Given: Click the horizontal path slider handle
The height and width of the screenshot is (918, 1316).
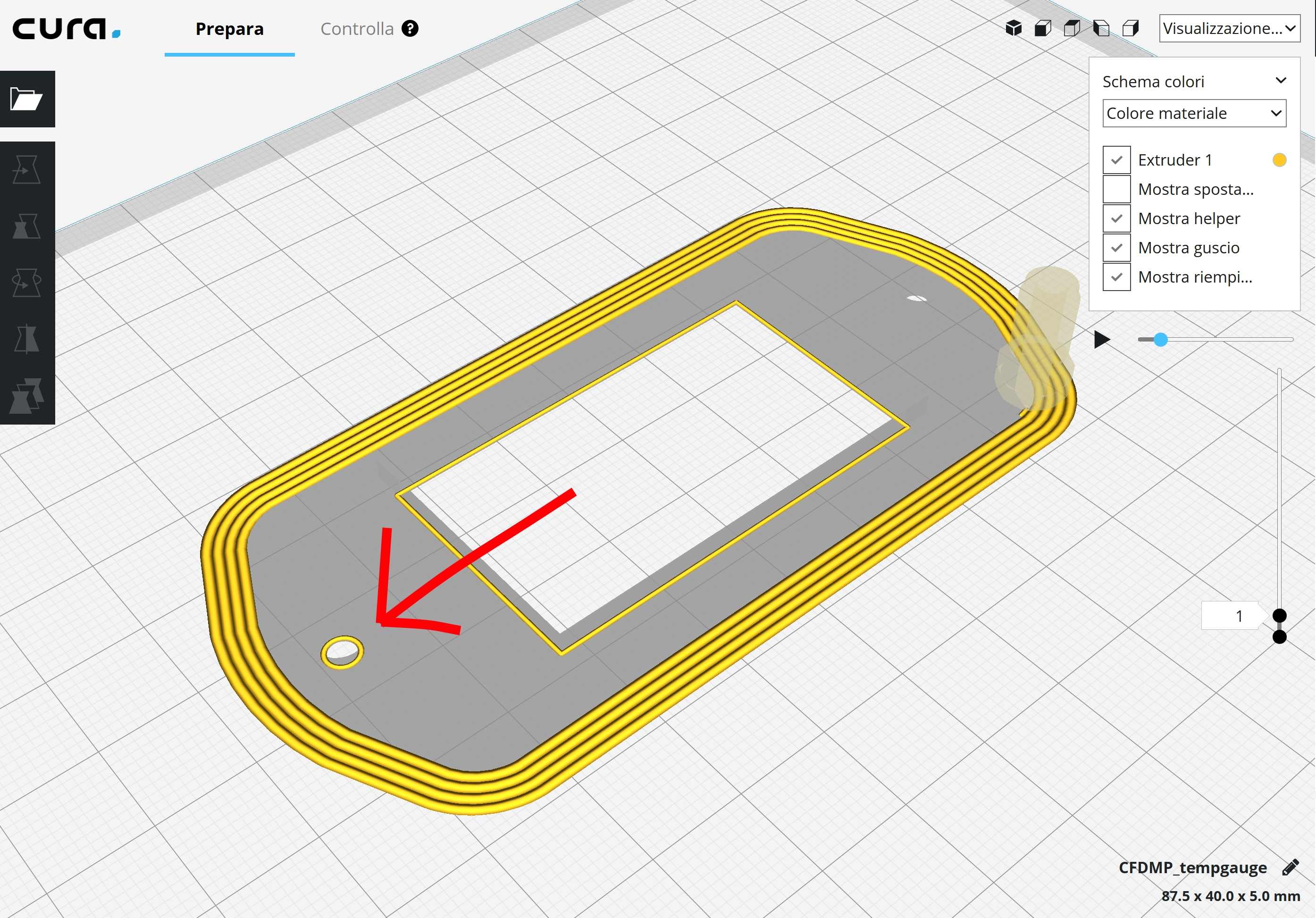Looking at the screenshot, I should 1160,340.
